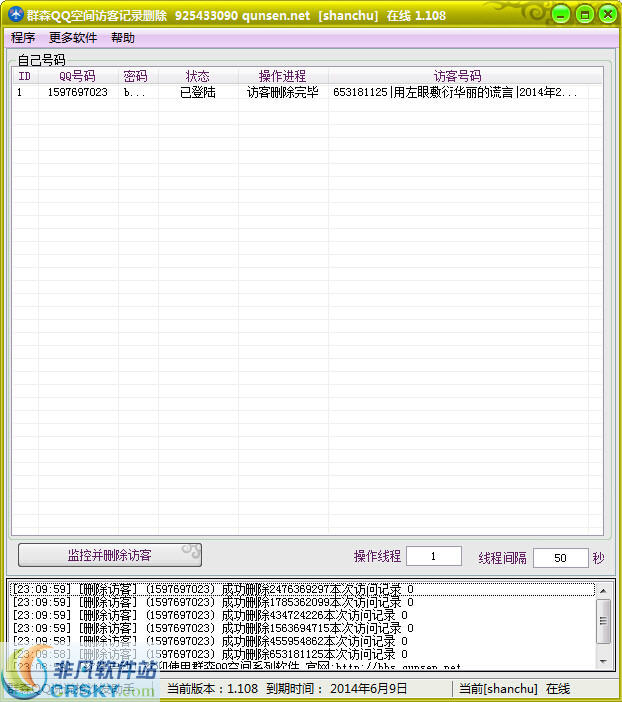
Task: Click the 当前版本：1.108 status text
Action: tap(213, 689)
